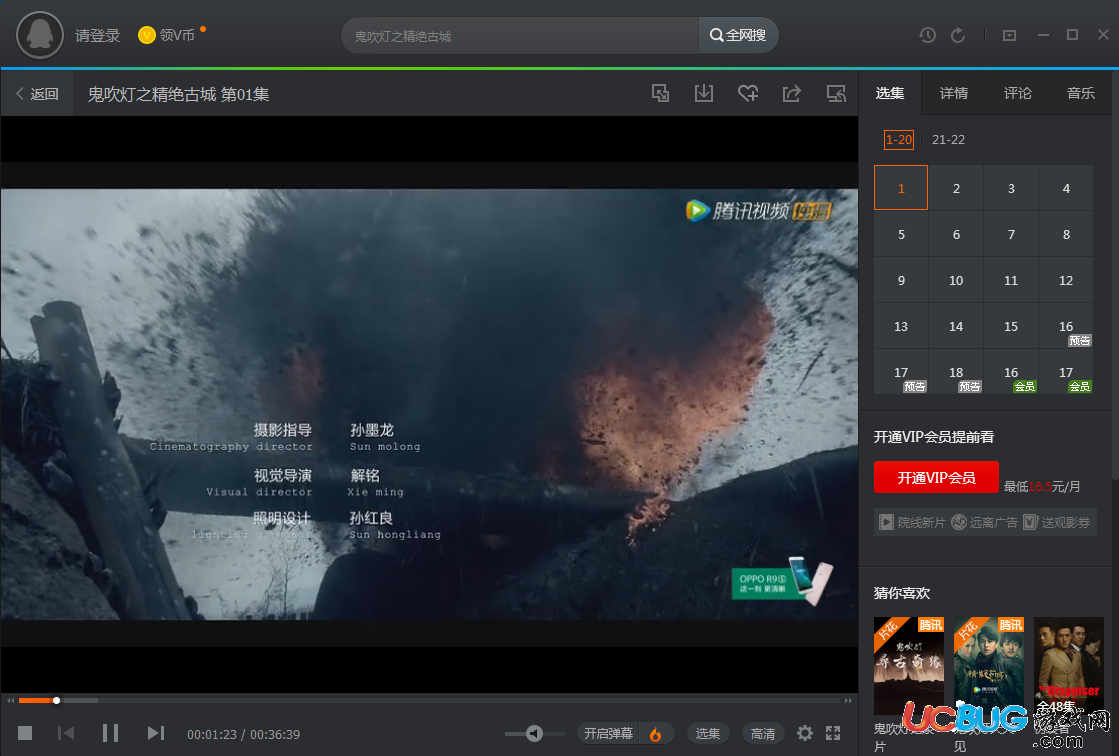Play episode 7
This screenshot has width=1119, height=756.
pyautogui.click(x=1011, y=234)
